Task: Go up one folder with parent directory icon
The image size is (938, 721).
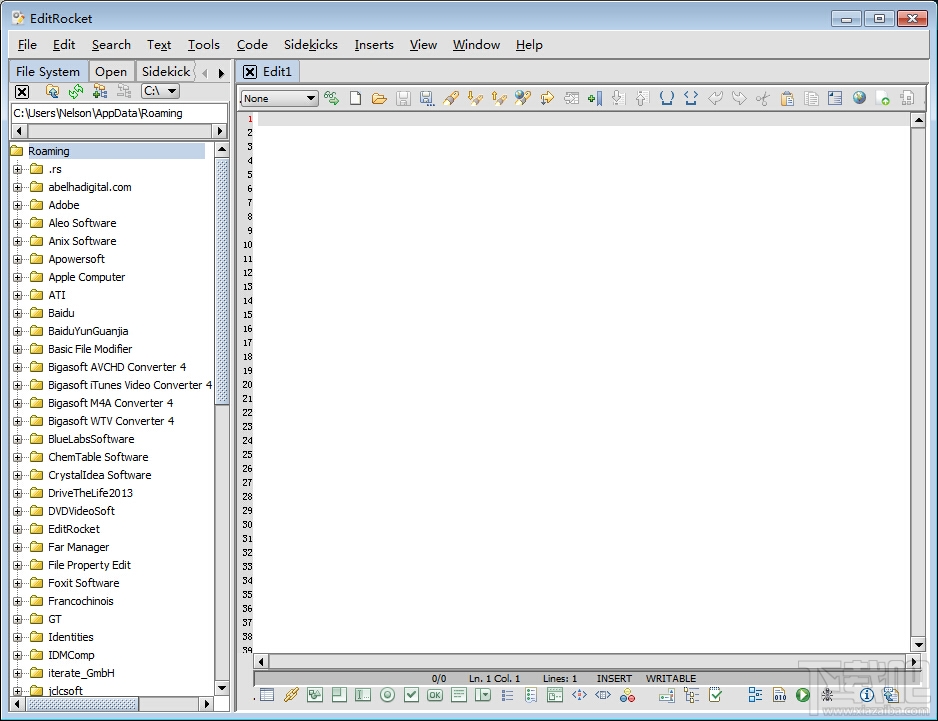Action: (x=52, y=91)
